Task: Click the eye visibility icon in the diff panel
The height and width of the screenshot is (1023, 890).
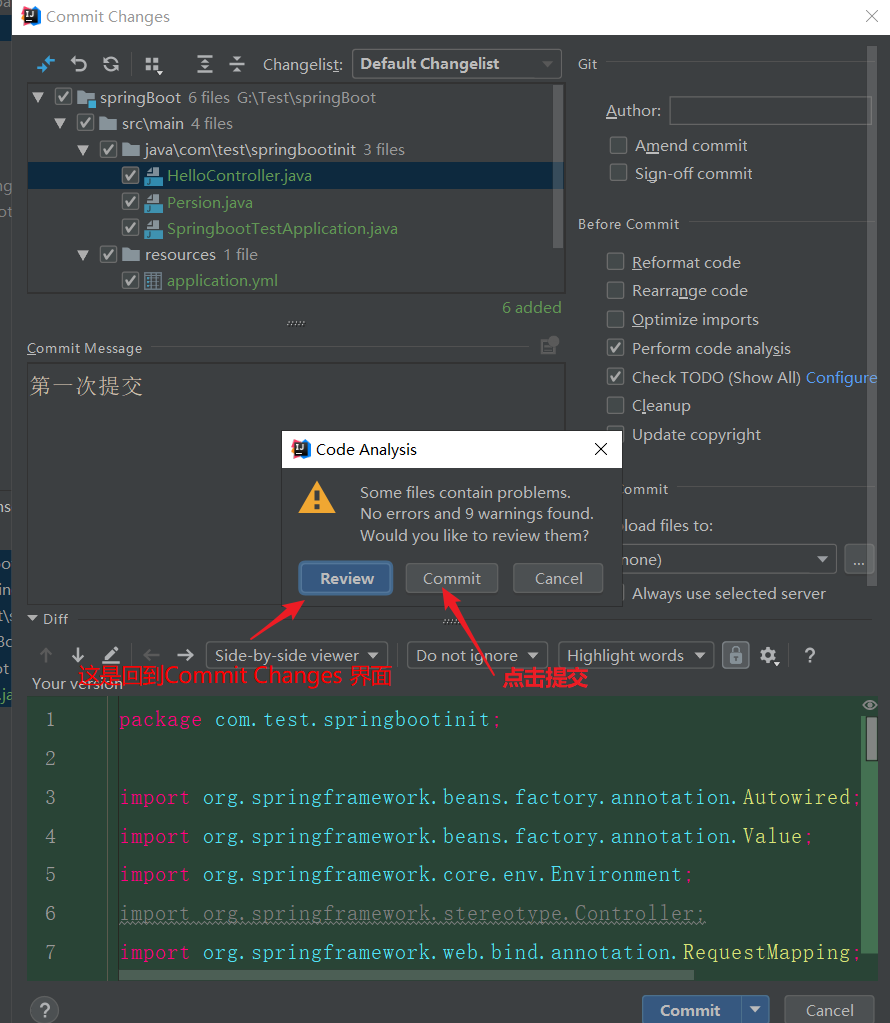Action: pos(869,704)
